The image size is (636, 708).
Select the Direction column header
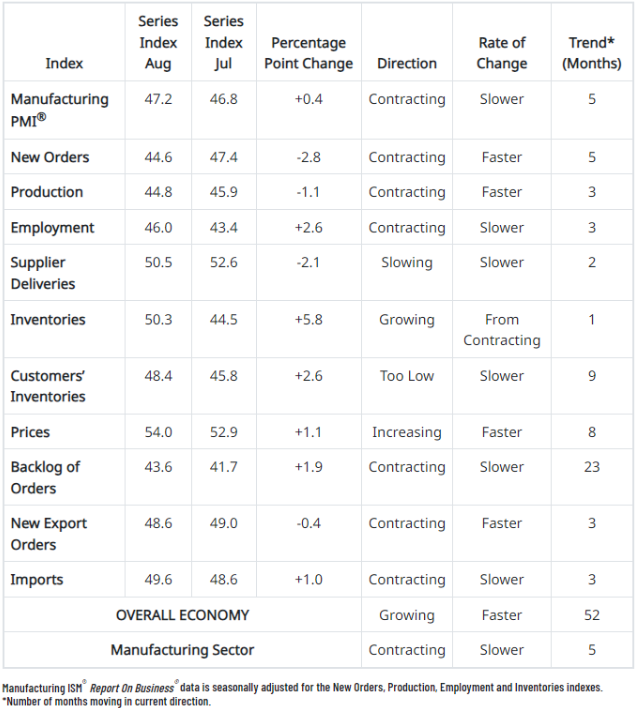click(407, 63)
